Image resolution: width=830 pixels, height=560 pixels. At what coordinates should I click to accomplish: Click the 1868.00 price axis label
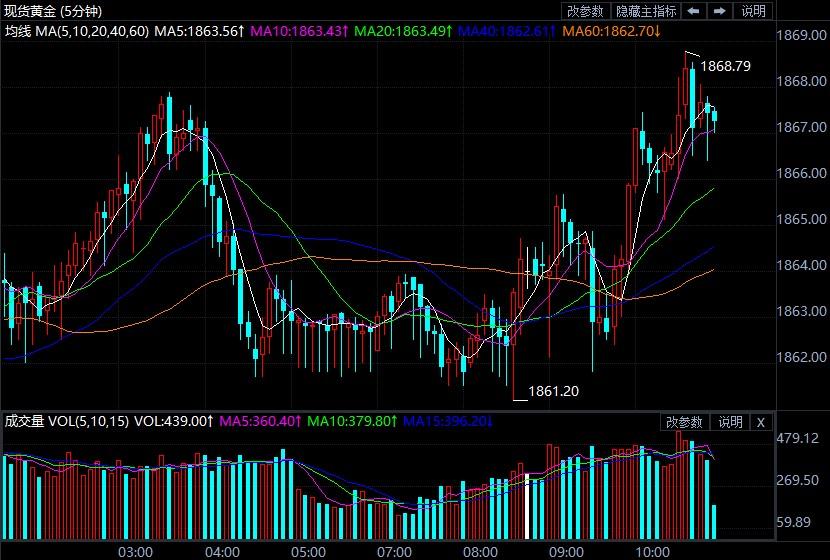801,81
